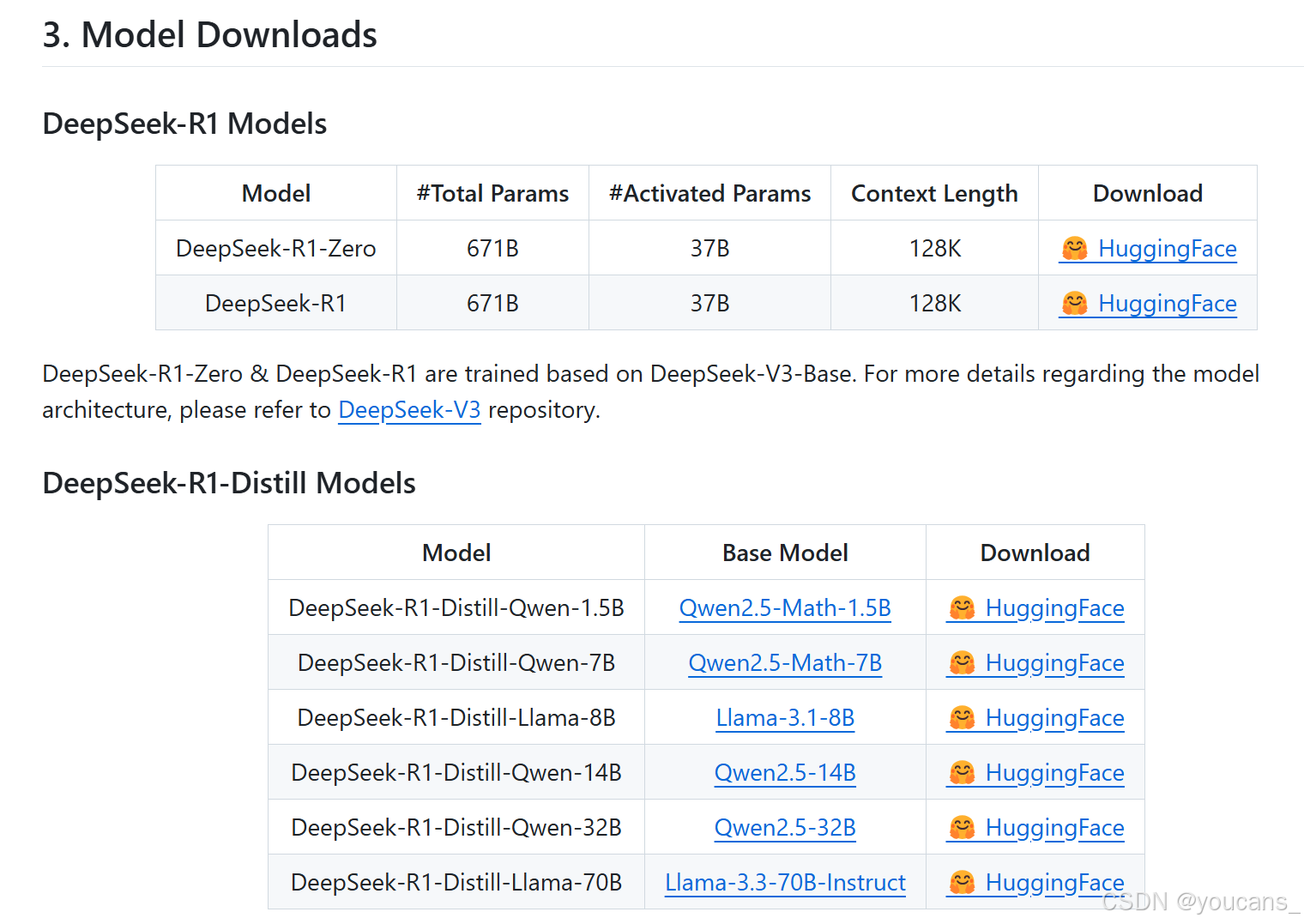The width and height of the screenshot is (1304, 924).
Task: Open the Qwen2.5-32B base model link
Action: (785, 828)
